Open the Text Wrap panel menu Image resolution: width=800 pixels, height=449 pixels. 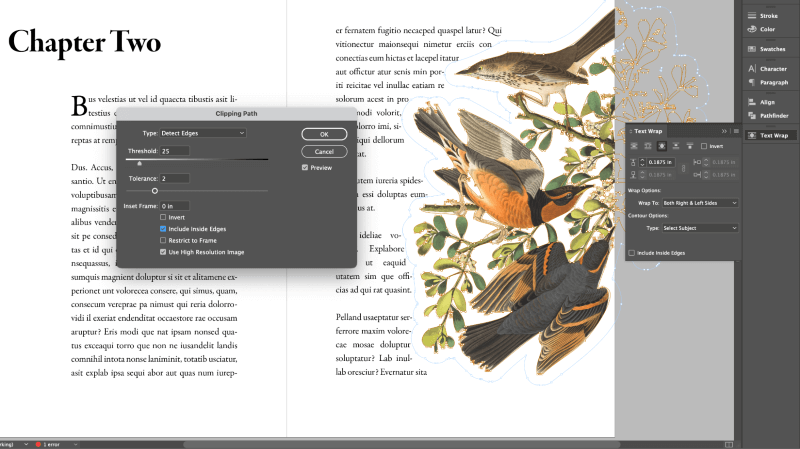(736, 131)
